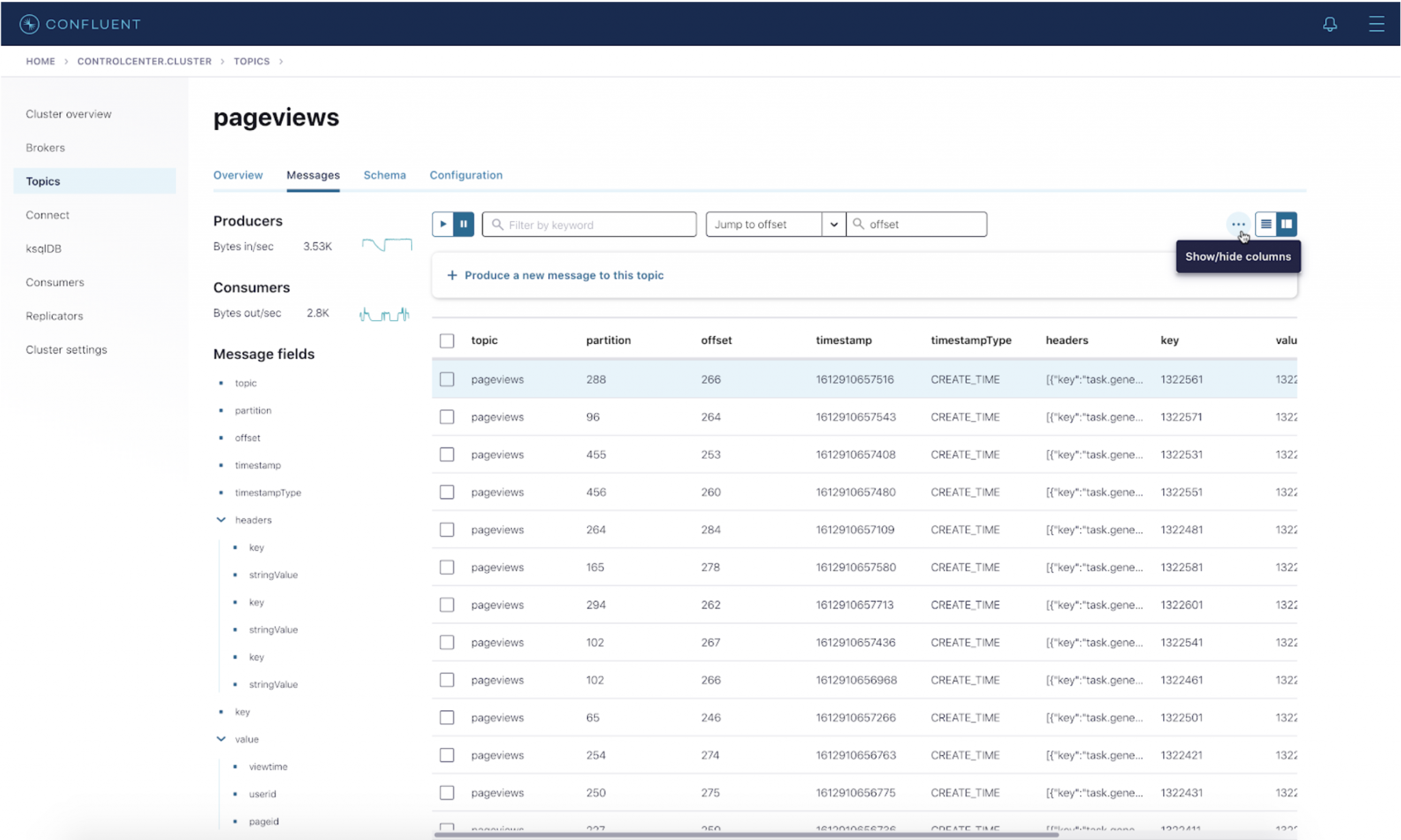Collapse the headers message field
Screen dimensions: 1401x840
coord(221,520)
